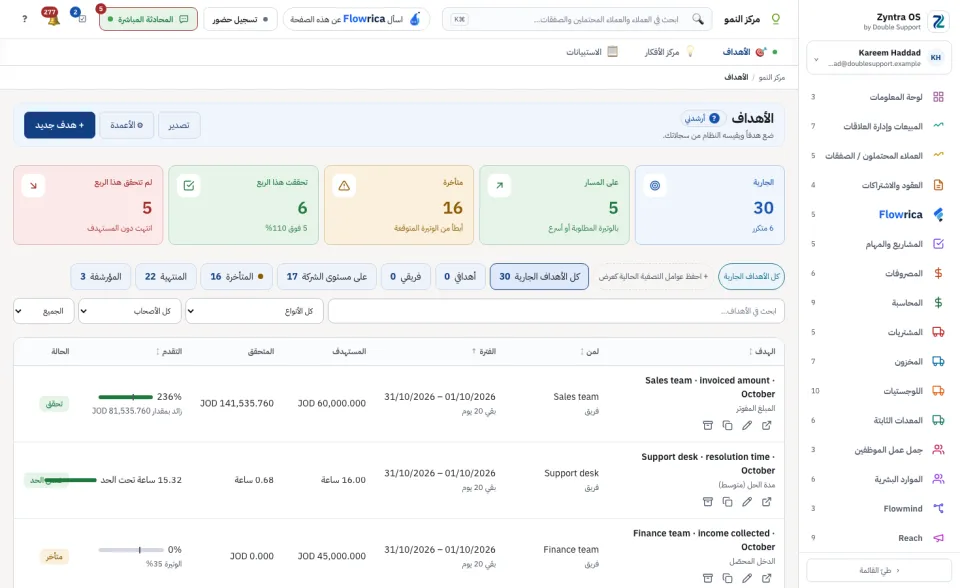Click the Support desk progress bar
The width and height of the screenshot is (960, 588).
click(x=70, y=480)
